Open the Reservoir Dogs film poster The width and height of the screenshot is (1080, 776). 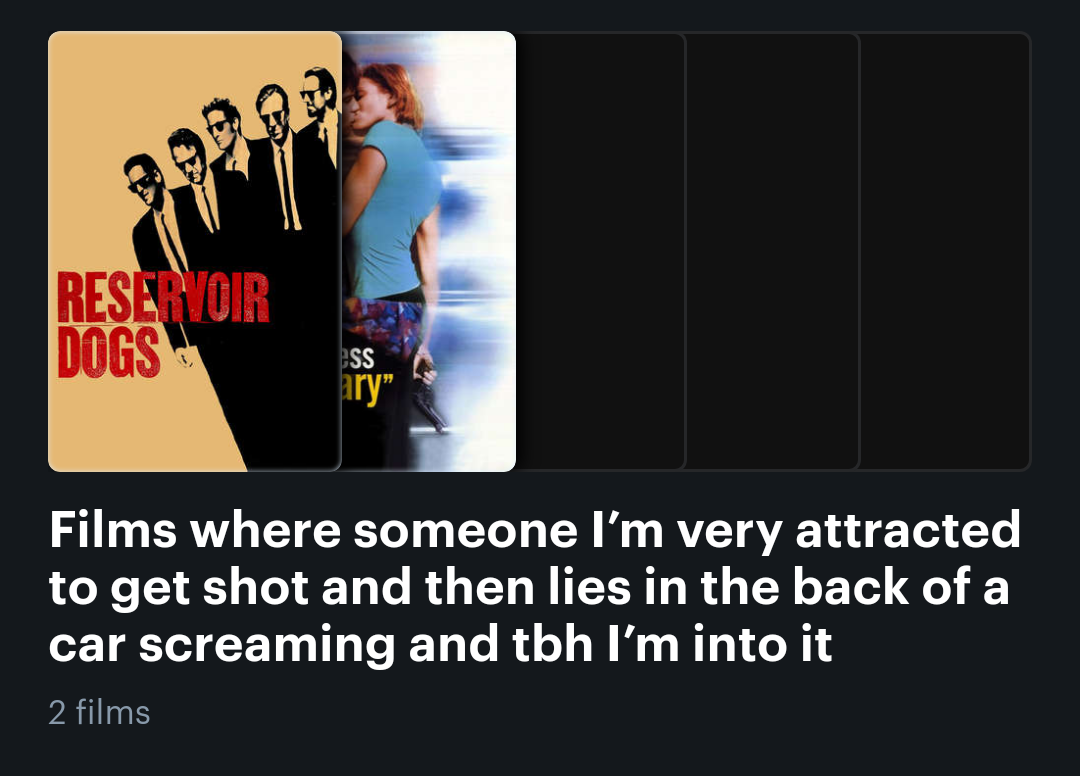195,251
